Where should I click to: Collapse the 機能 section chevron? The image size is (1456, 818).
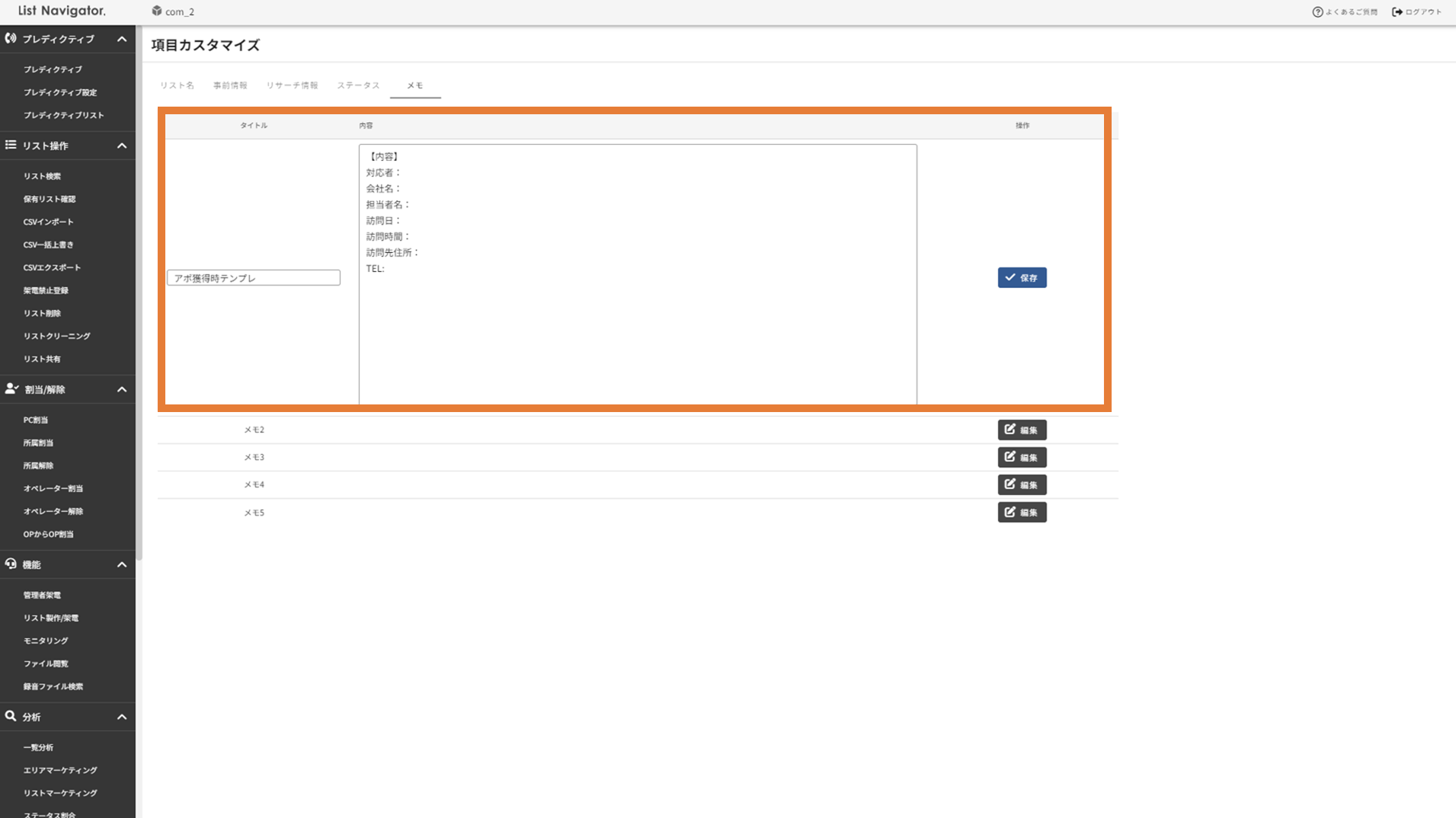122,564
